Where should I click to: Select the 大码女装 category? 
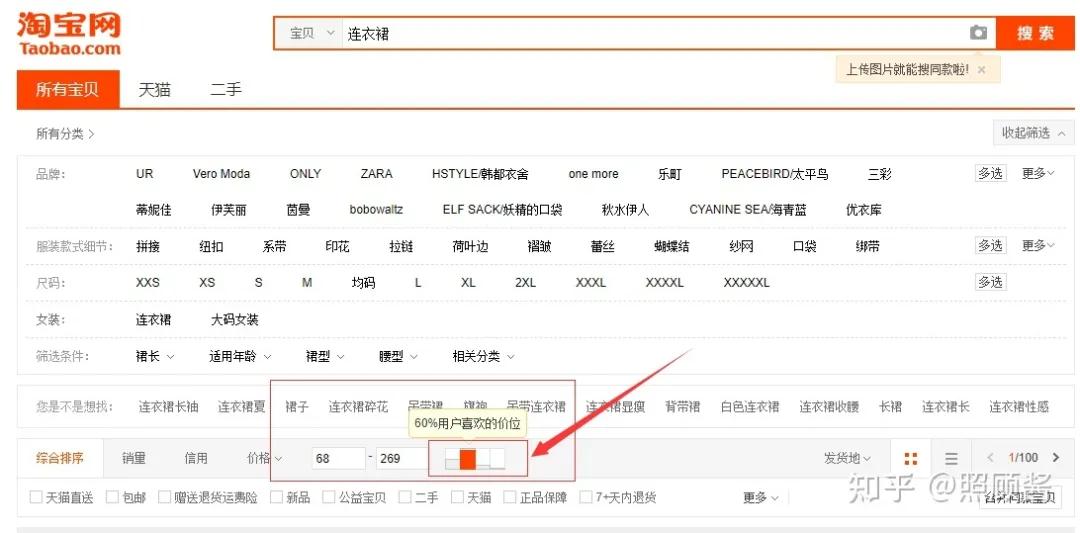(x=235, y=320)
